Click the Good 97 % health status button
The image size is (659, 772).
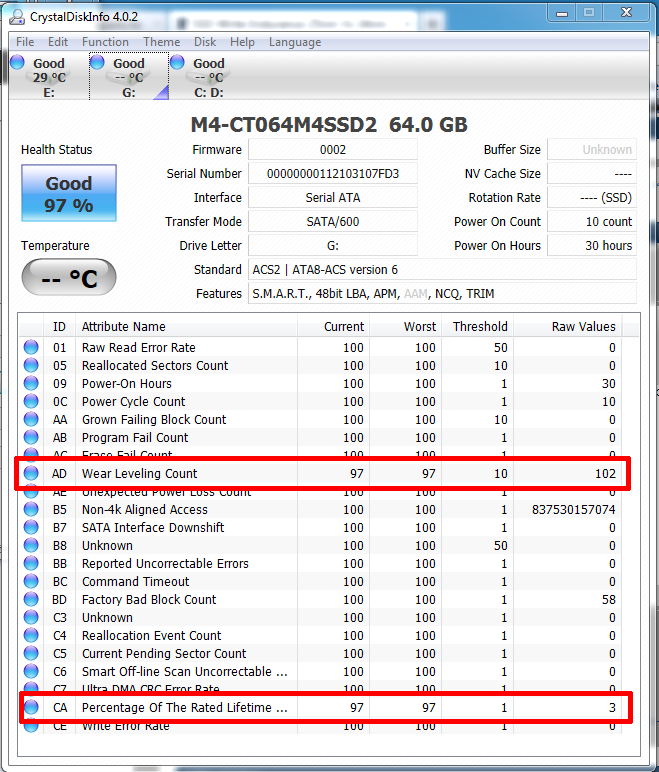69,193
